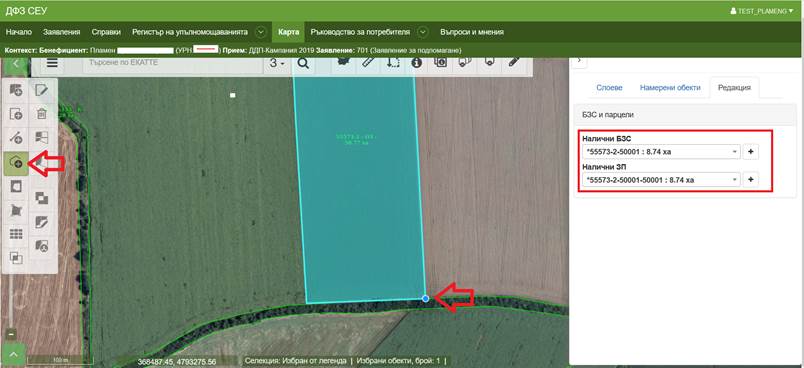Open the TEST_PLAMENG user menu
804x368 pixels.
[x=762, y=11]
